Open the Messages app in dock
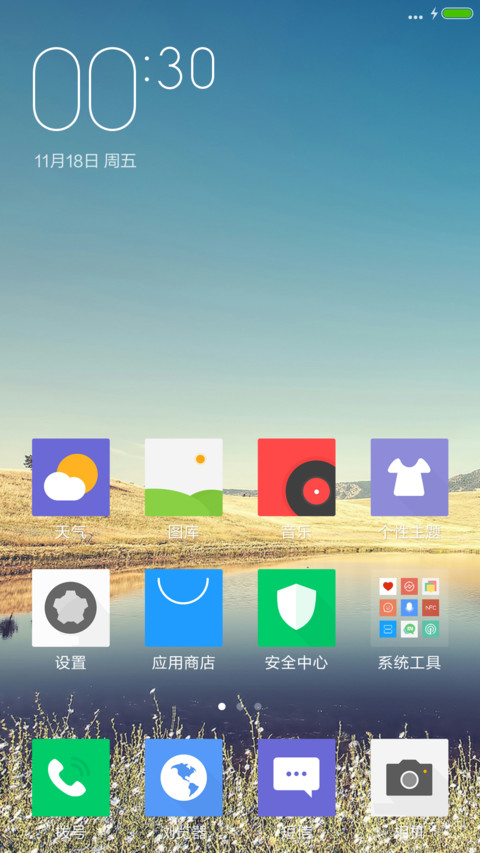The image size is (480, 853). (x=297, y=777)
